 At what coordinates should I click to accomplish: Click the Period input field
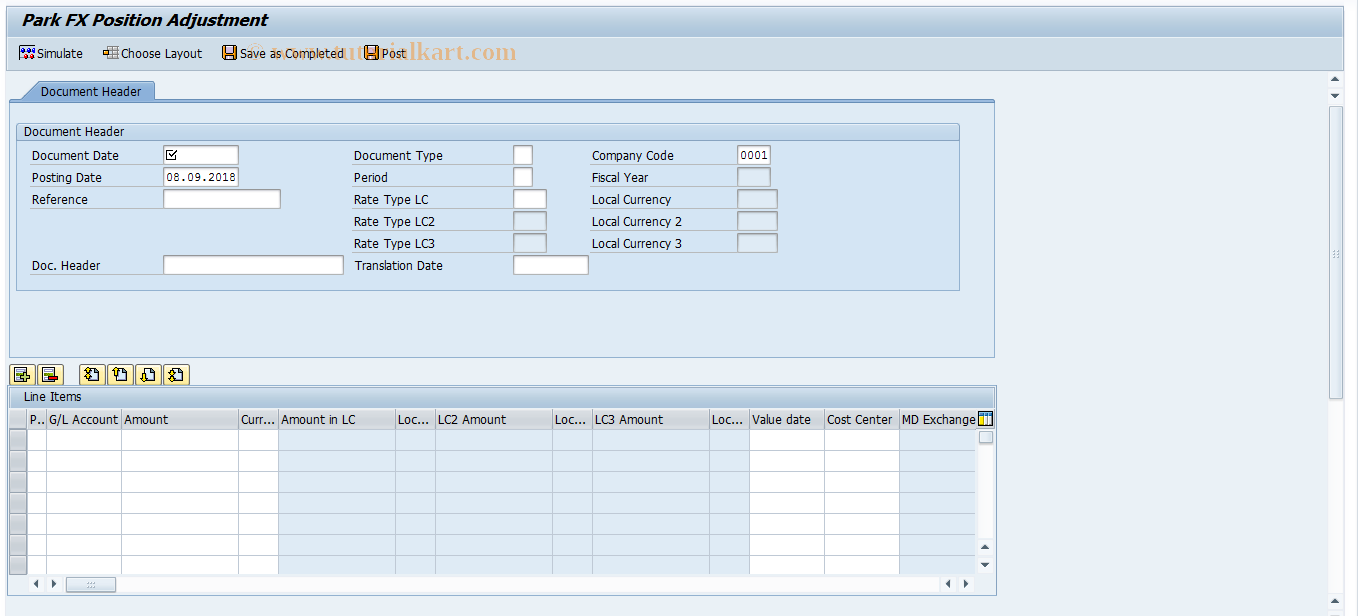coord(523,177)
